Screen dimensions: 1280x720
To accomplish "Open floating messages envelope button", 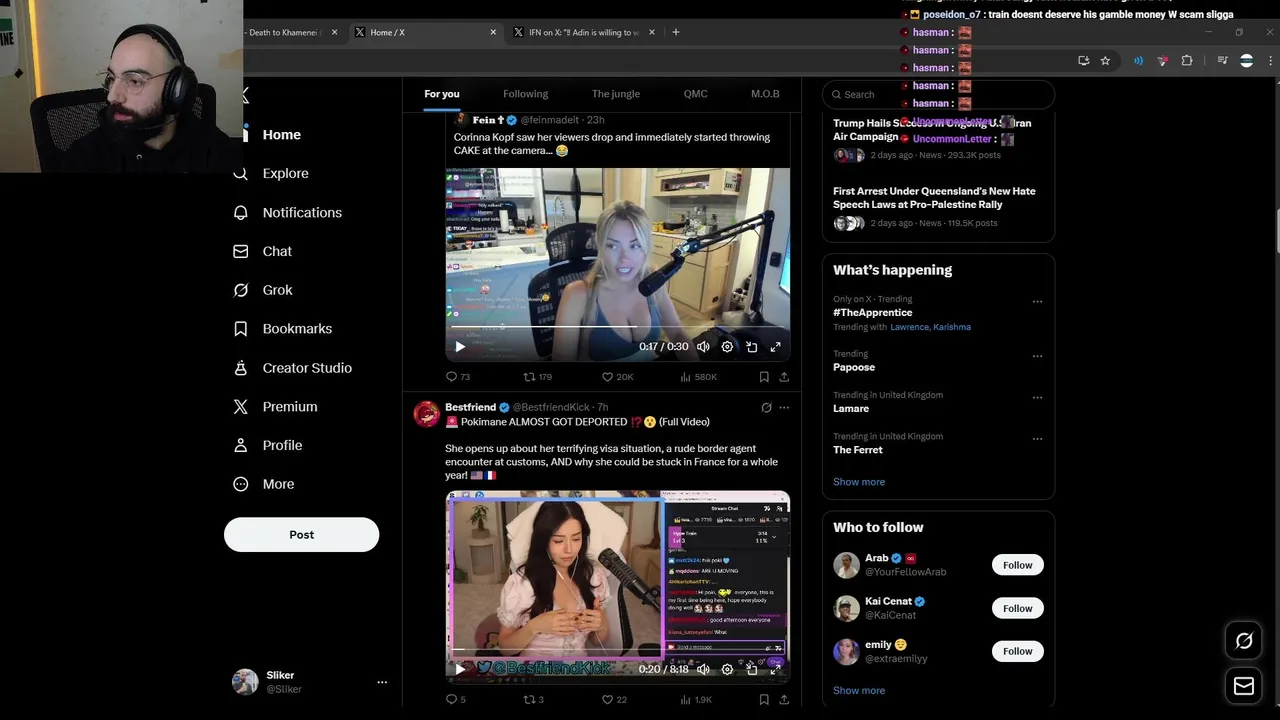I will click(x=1244, y=686).
